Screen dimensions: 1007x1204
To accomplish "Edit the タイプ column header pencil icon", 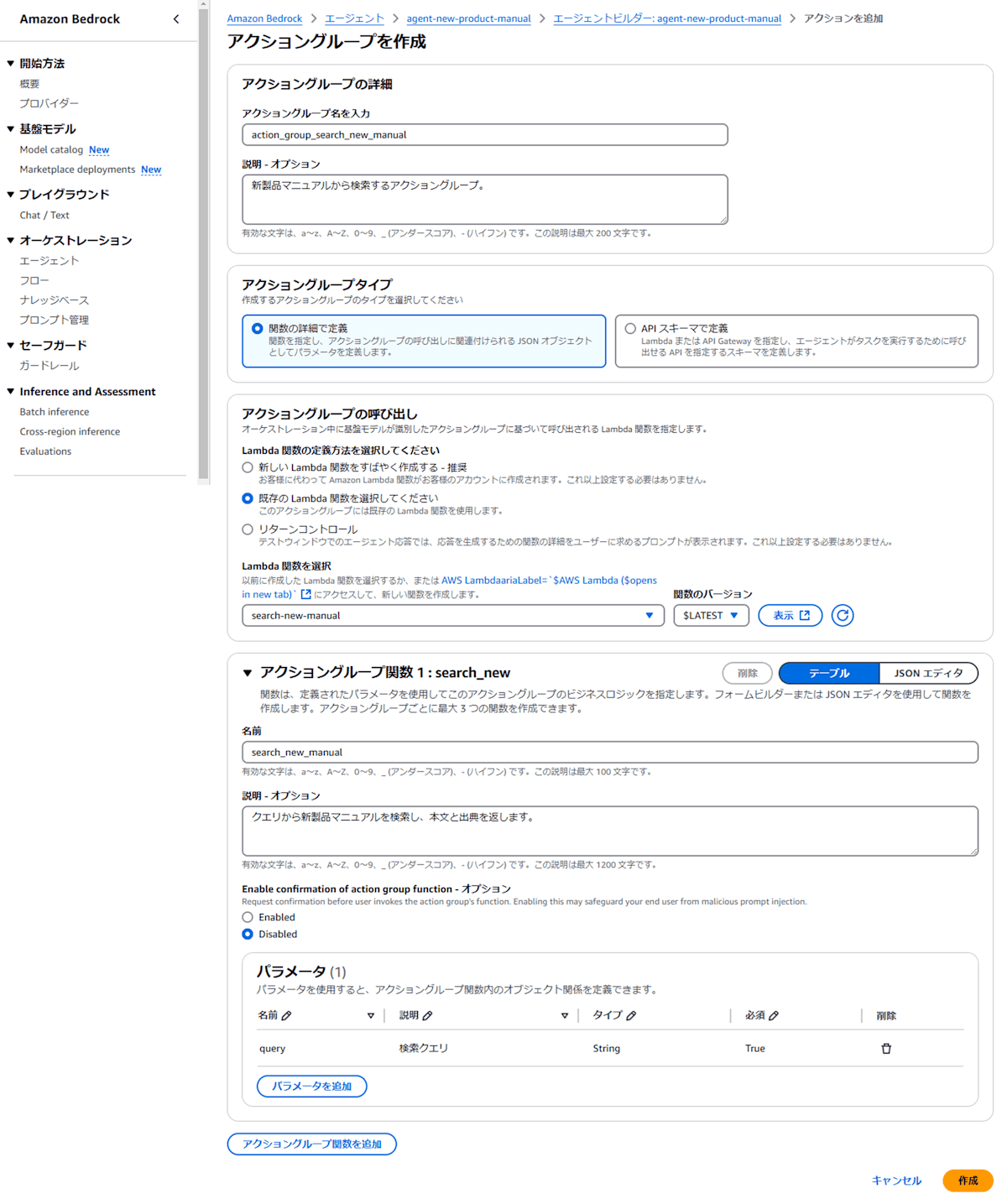I will [x=631, y=1015].
